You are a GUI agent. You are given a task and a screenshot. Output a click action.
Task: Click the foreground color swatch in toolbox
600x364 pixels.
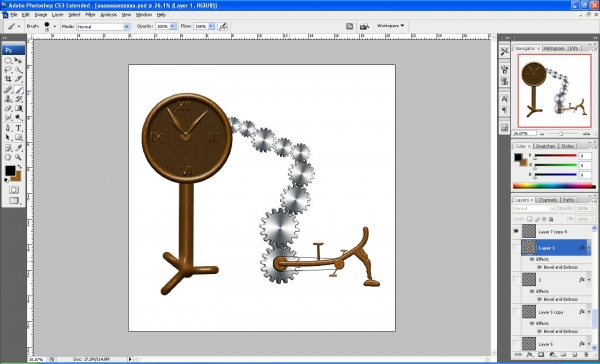coord(10,171)
